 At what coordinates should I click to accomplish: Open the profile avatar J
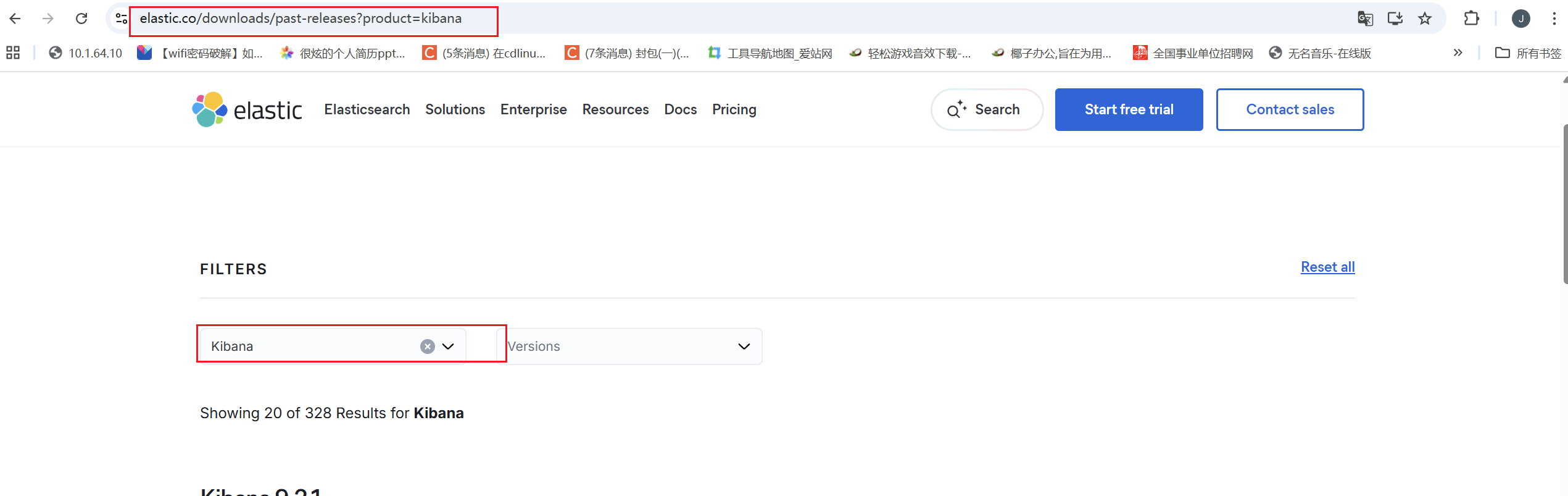[x=1520, y=19]
